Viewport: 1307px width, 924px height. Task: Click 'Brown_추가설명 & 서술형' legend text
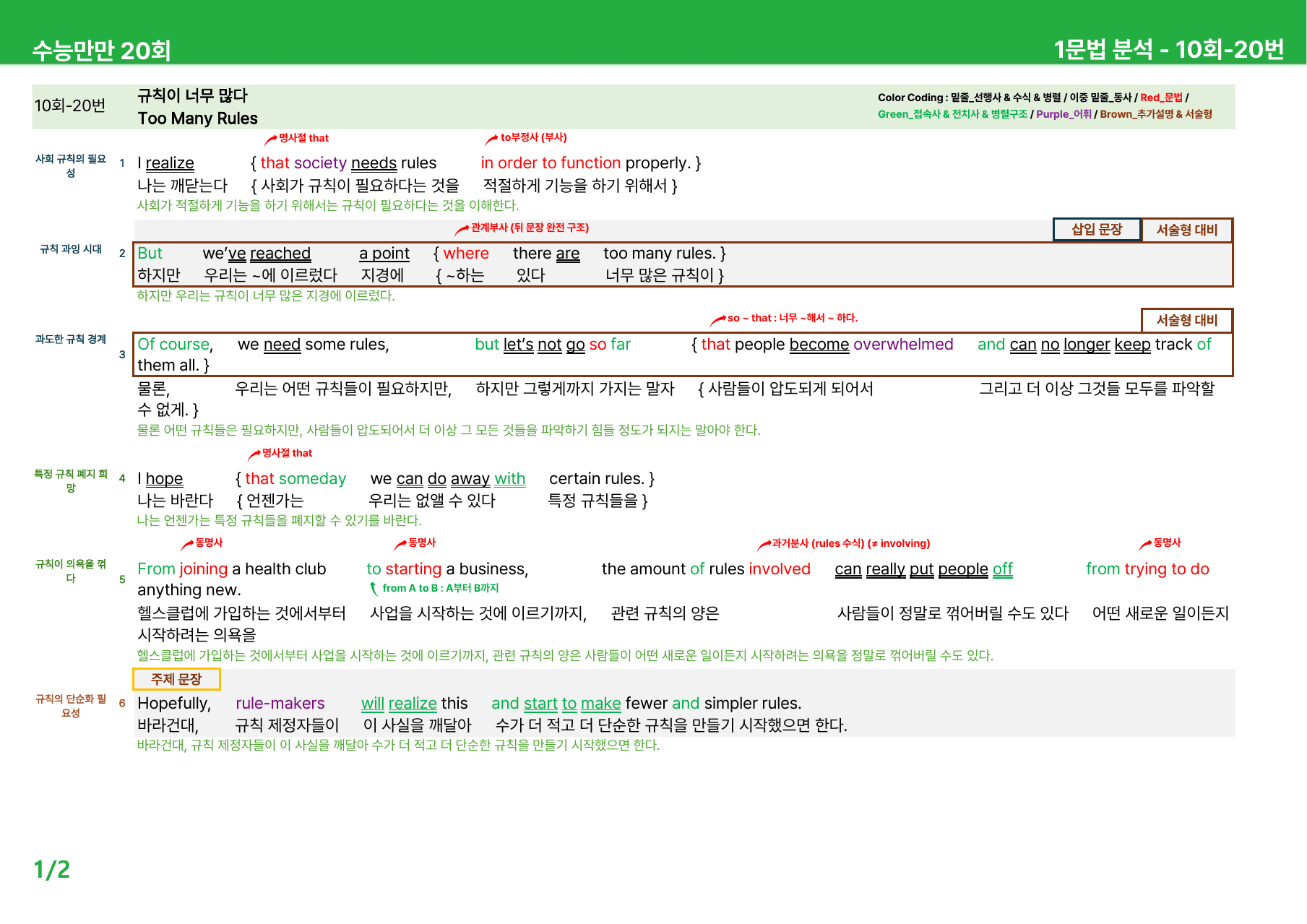pos(1156,114)
